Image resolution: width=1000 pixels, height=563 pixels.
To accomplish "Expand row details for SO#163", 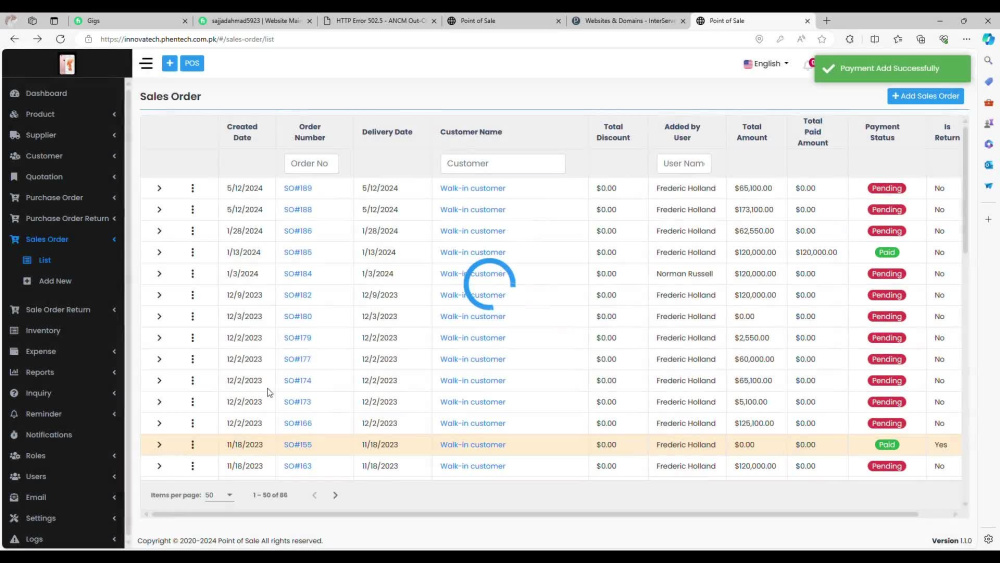I will pyautogui.click(x=159, y=466).
